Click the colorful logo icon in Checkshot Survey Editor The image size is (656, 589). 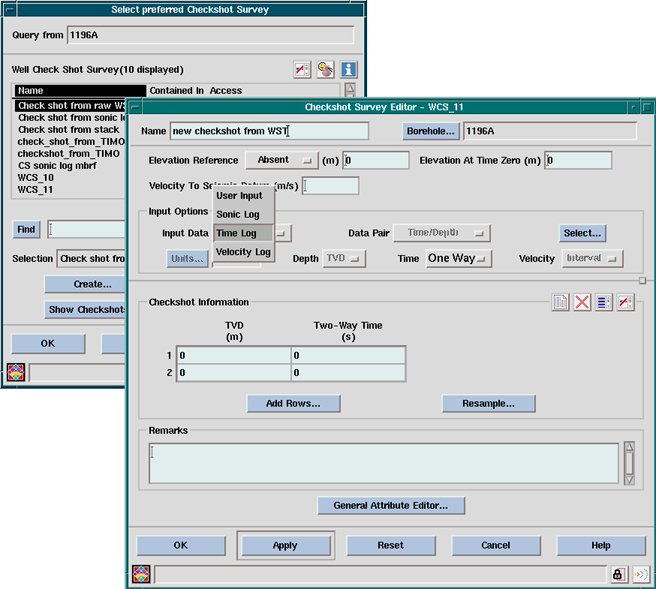tap(141, 574)
